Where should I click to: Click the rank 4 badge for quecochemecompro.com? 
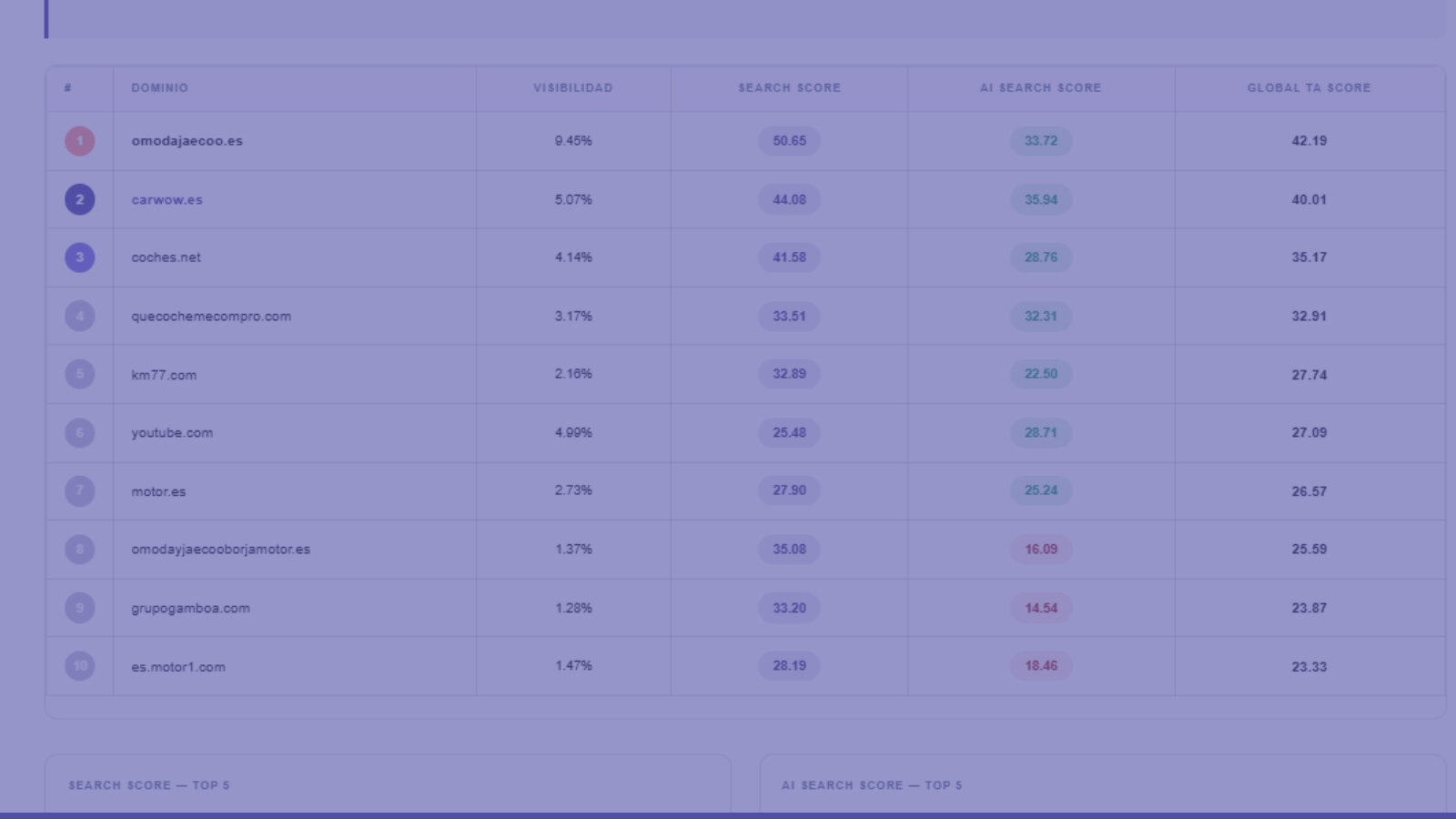pos(79,316)
